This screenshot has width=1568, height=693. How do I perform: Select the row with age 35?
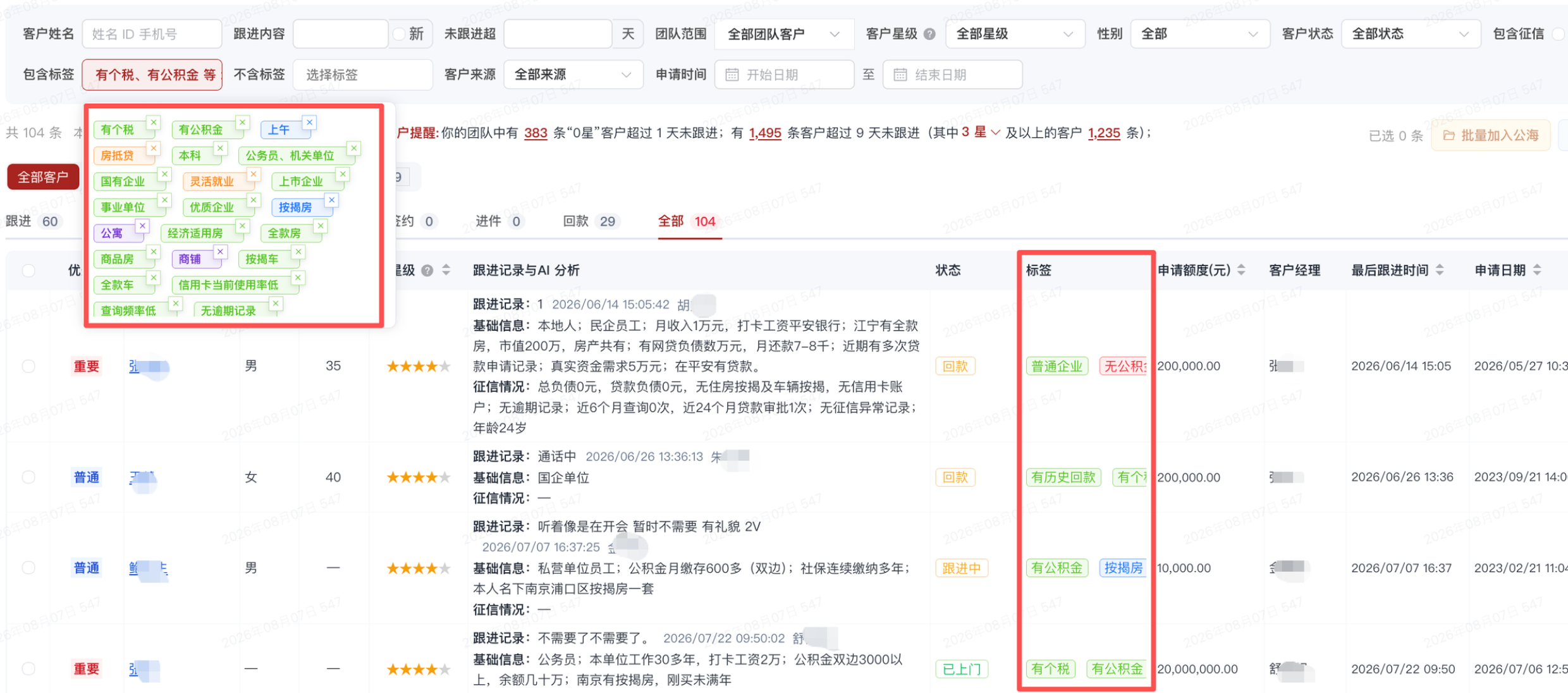28,366
